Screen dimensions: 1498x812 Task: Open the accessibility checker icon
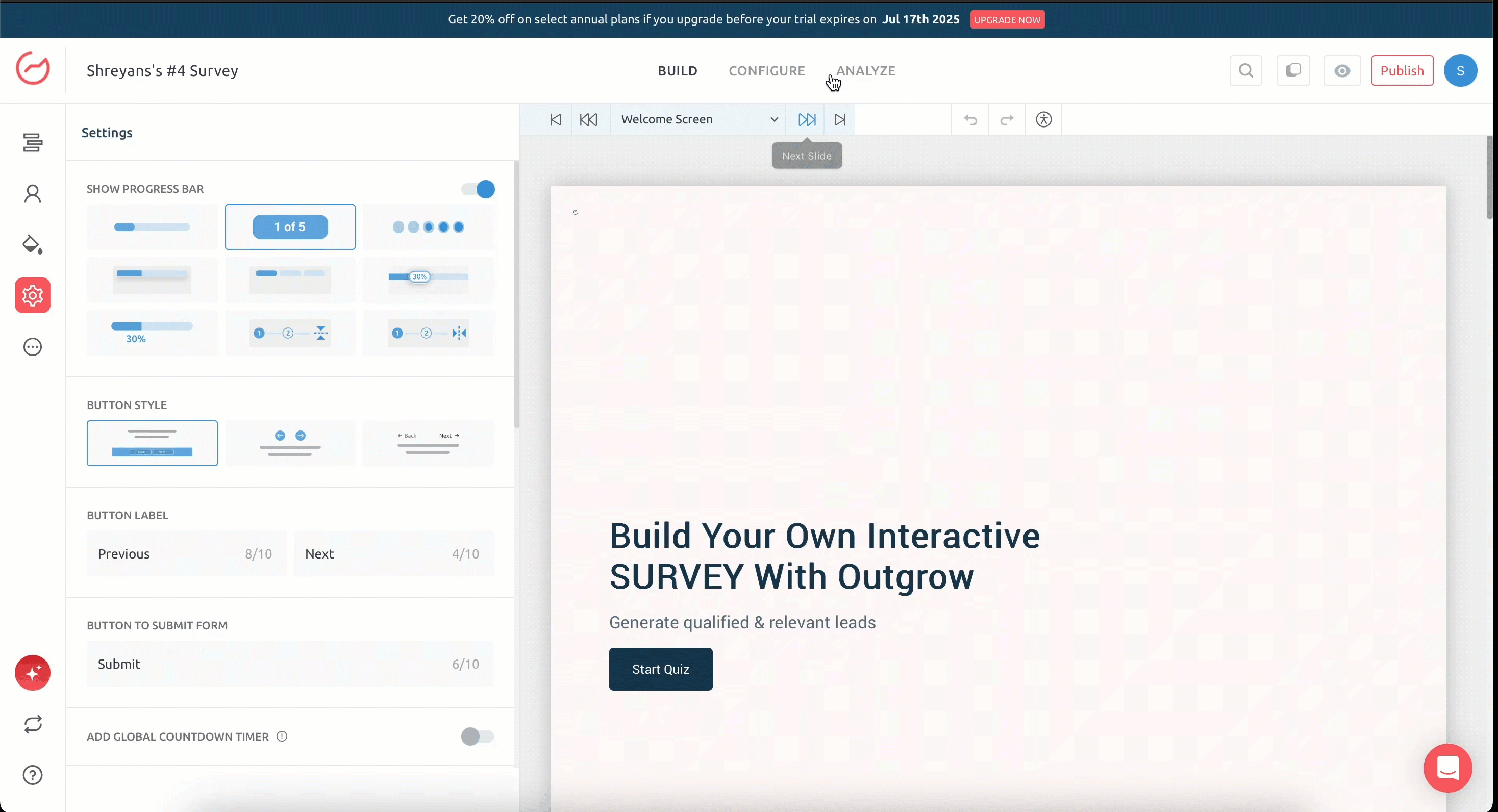pos(1043,120)
